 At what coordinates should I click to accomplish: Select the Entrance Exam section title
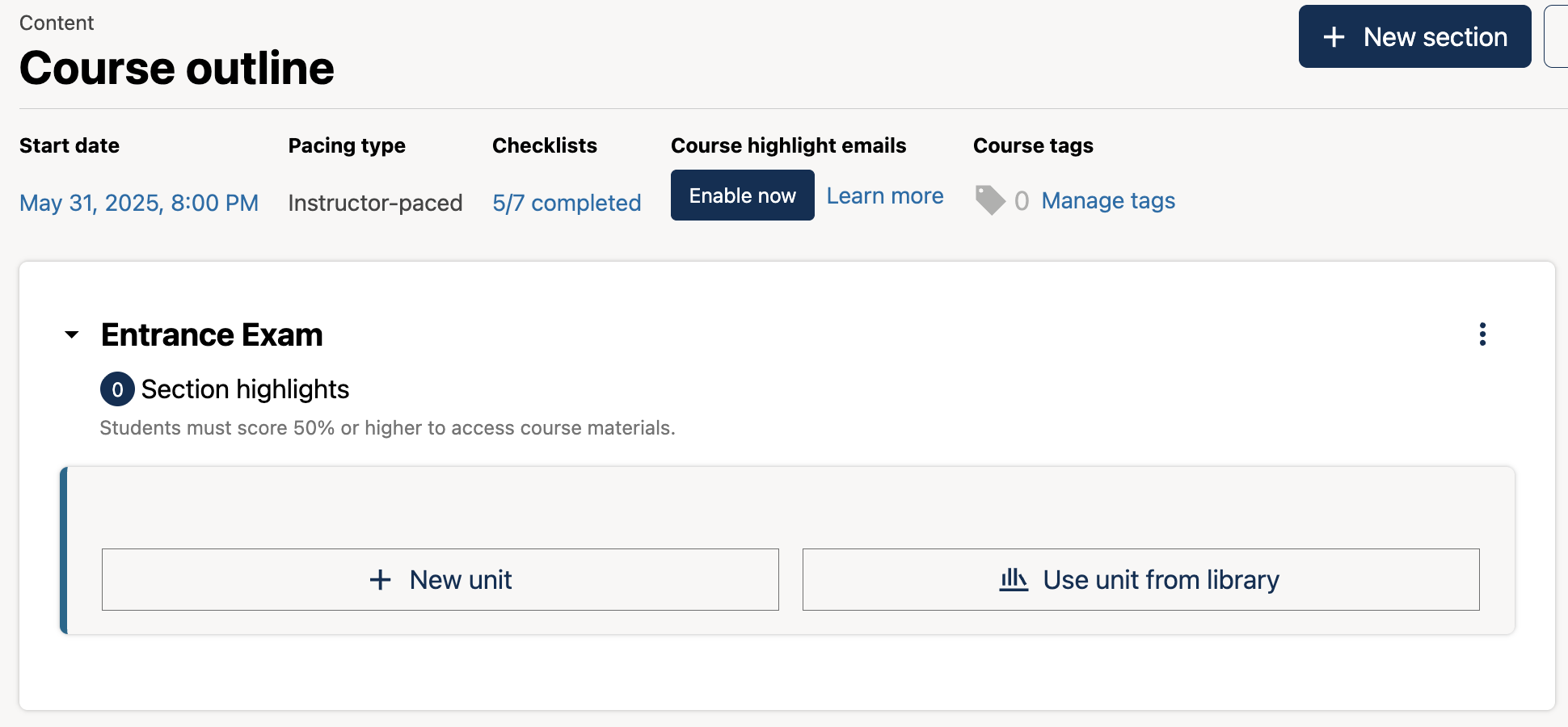point(211,334)
